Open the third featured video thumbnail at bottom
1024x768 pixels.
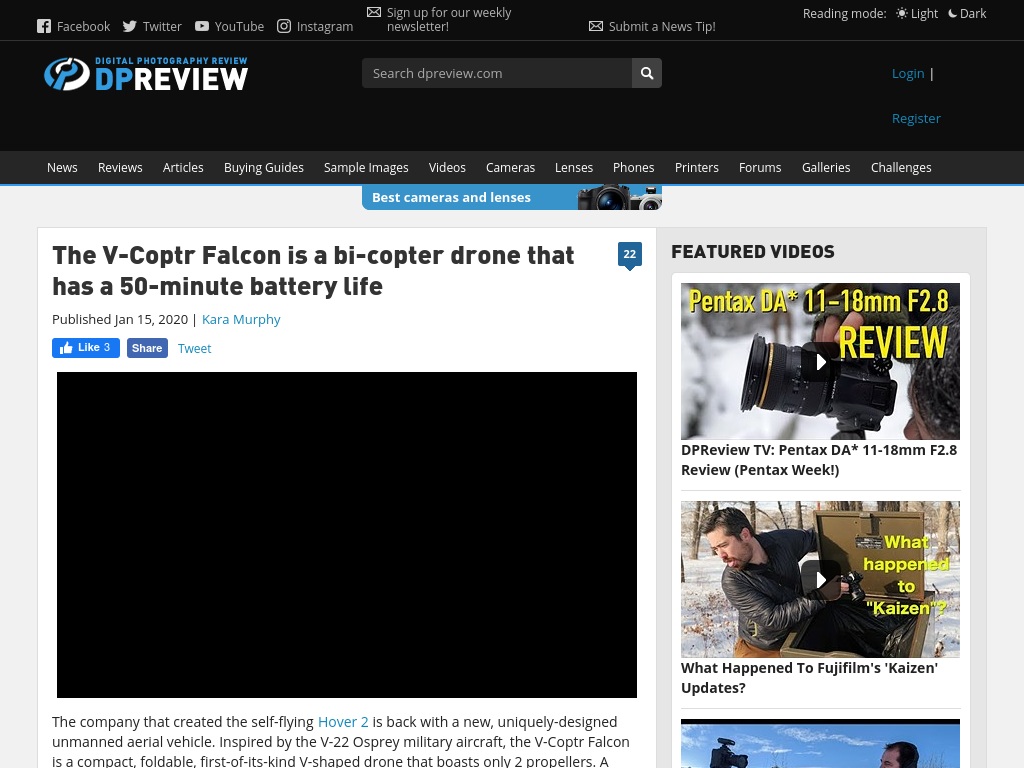[x=820, y=744]
